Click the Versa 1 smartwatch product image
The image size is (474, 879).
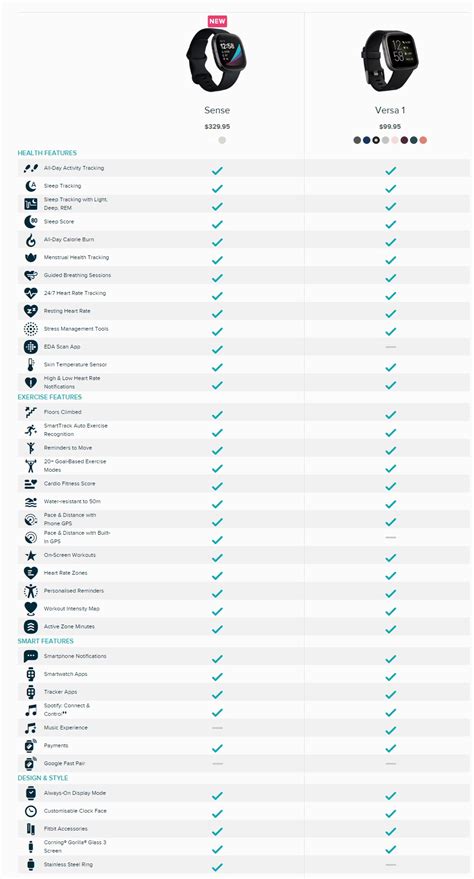(390, 61)
